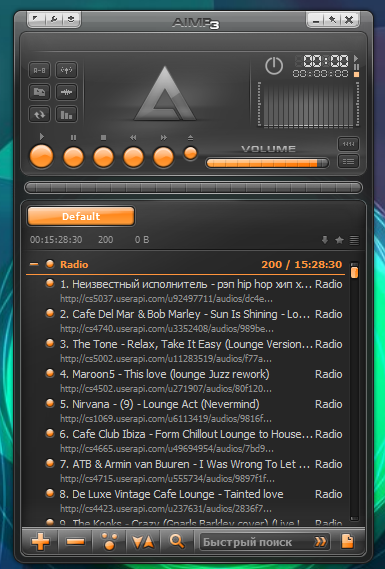The image size is (385, 569).
Task: Click the 00:00 time display
Action: point(325,61)
